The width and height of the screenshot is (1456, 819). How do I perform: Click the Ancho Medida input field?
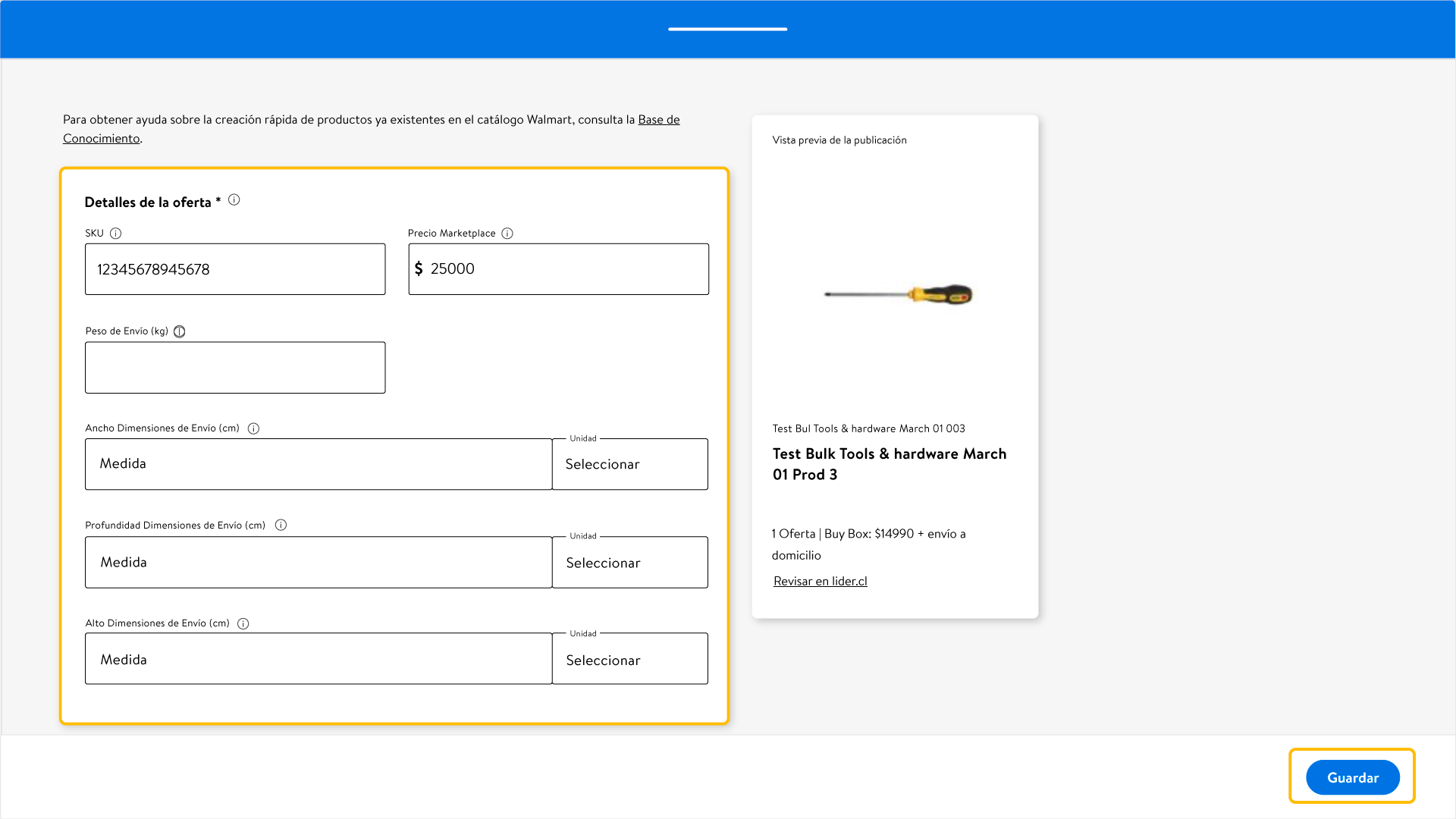[x=318, y=464]
